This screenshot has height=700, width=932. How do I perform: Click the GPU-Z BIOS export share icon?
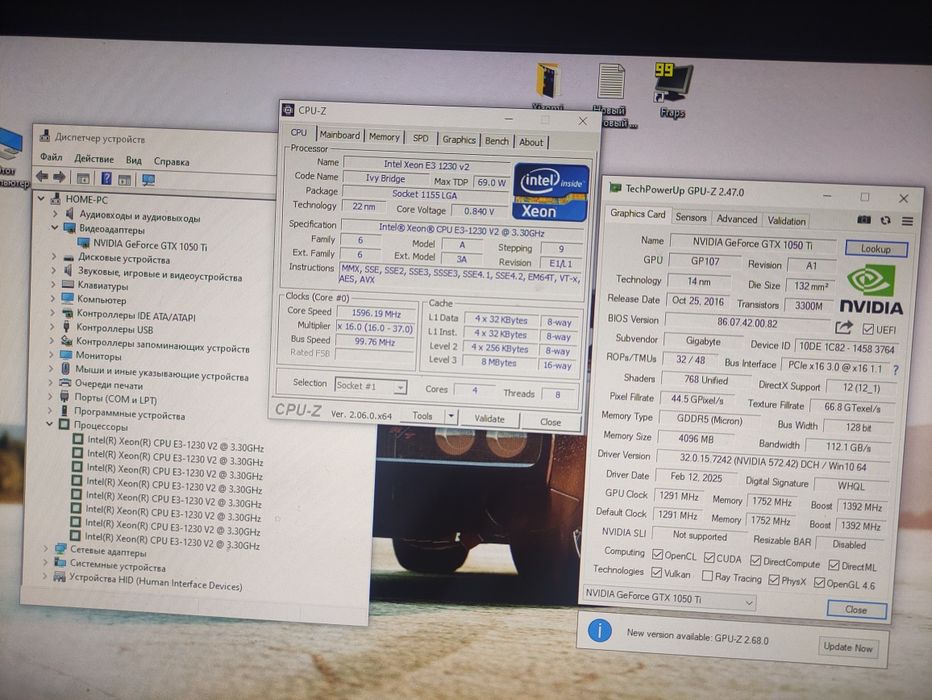pos(843,327)
